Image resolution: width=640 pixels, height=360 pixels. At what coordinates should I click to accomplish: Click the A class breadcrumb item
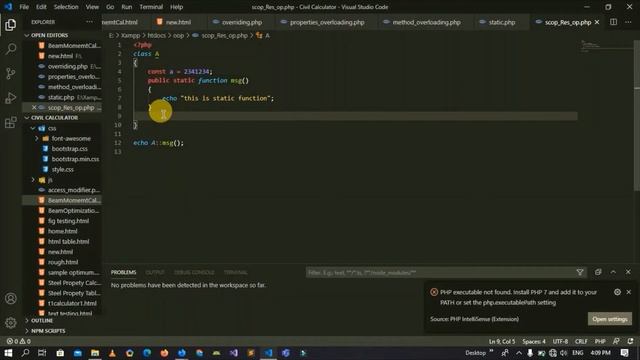pos(263,36)
